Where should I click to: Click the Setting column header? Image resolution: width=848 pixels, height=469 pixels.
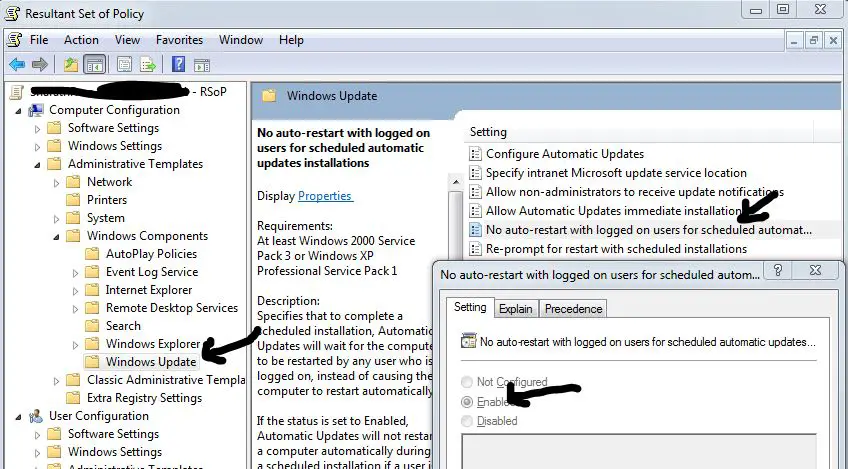click(x=638, y=132)
